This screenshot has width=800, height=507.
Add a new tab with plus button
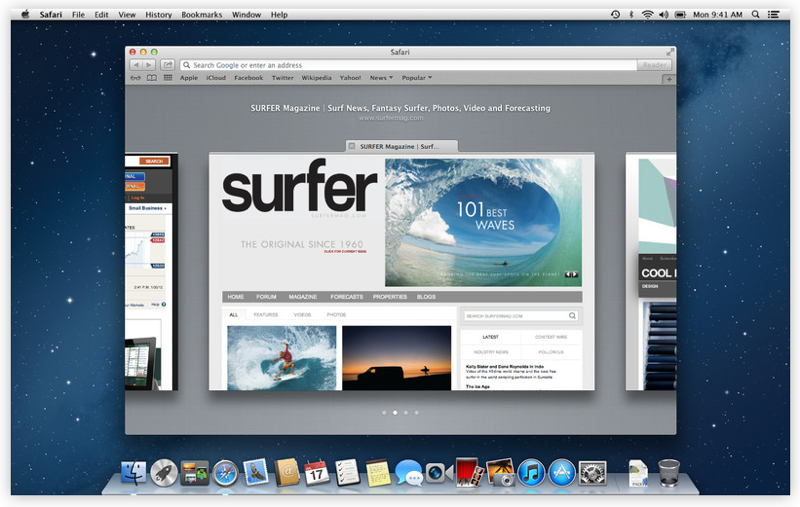click(669, 80)
